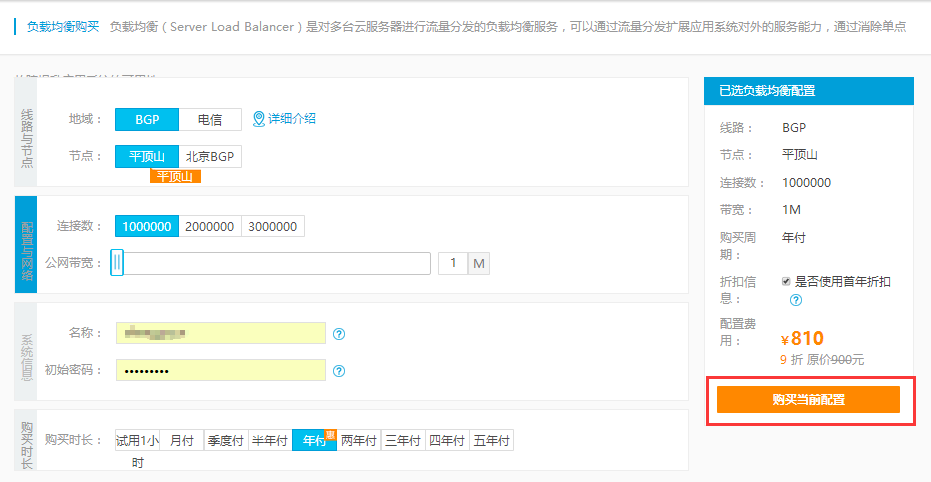Choose 平顶山 node
This screenshot has height=482, width=931.
pyautogui.click(x=147, y=157)
